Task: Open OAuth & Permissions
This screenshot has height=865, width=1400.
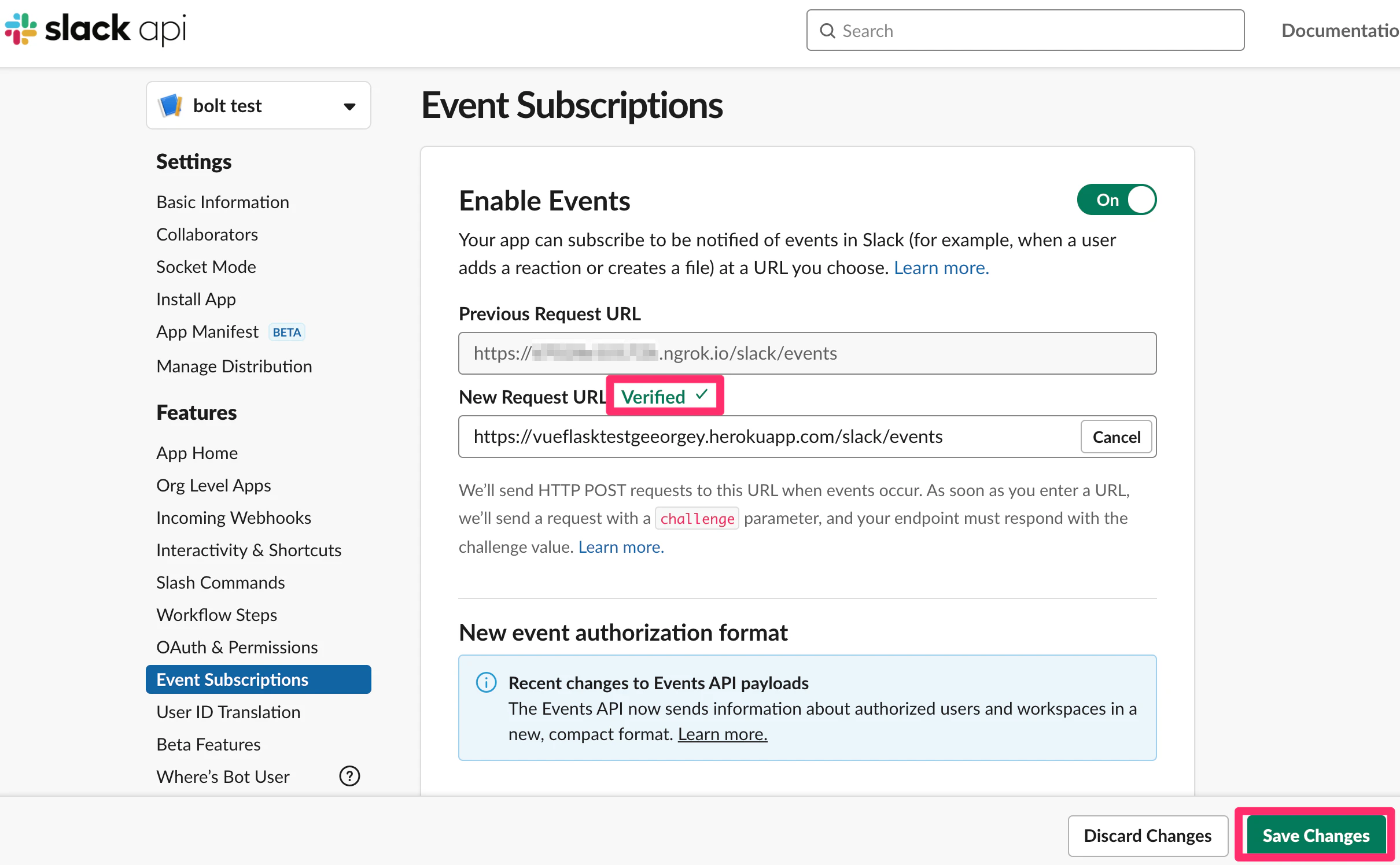Action: click(237, 647)
